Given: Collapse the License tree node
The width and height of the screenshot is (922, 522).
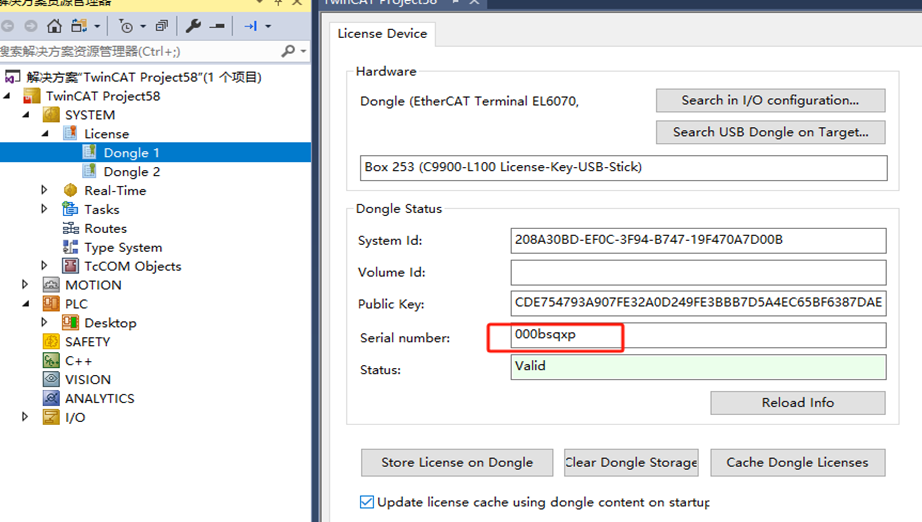Looking at the screenshot, I should point(45,133).
